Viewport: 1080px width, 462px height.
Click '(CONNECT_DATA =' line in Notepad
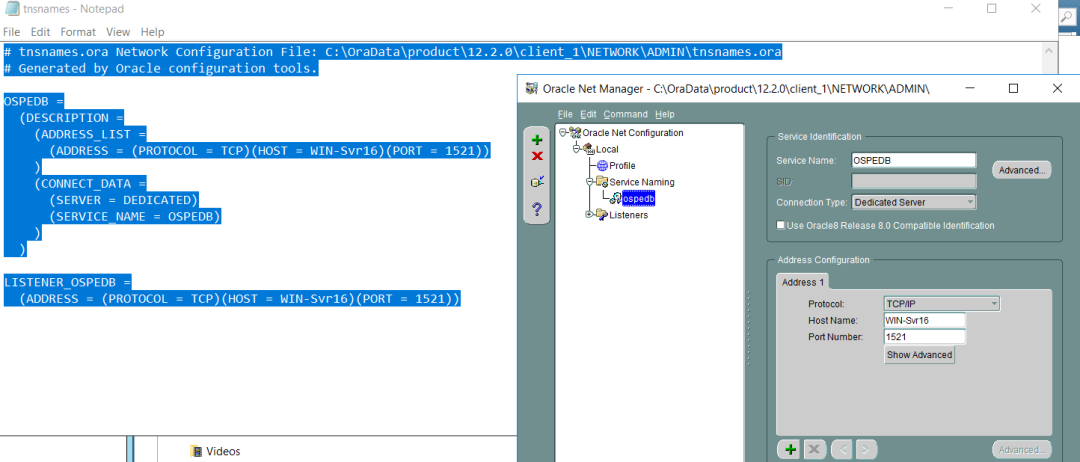pos(90,184)
